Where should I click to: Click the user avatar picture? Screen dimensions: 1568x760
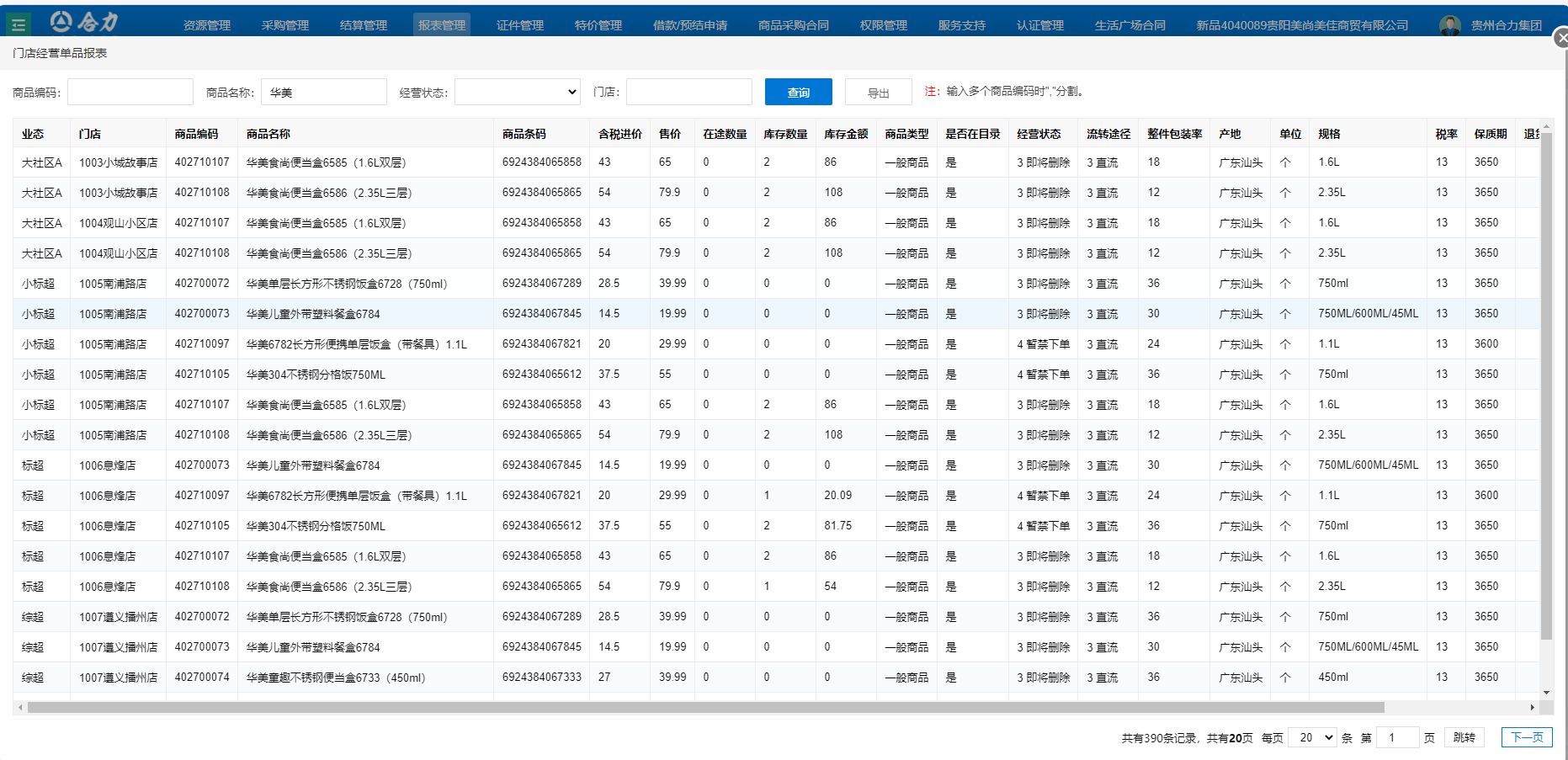coord(1449,25)
